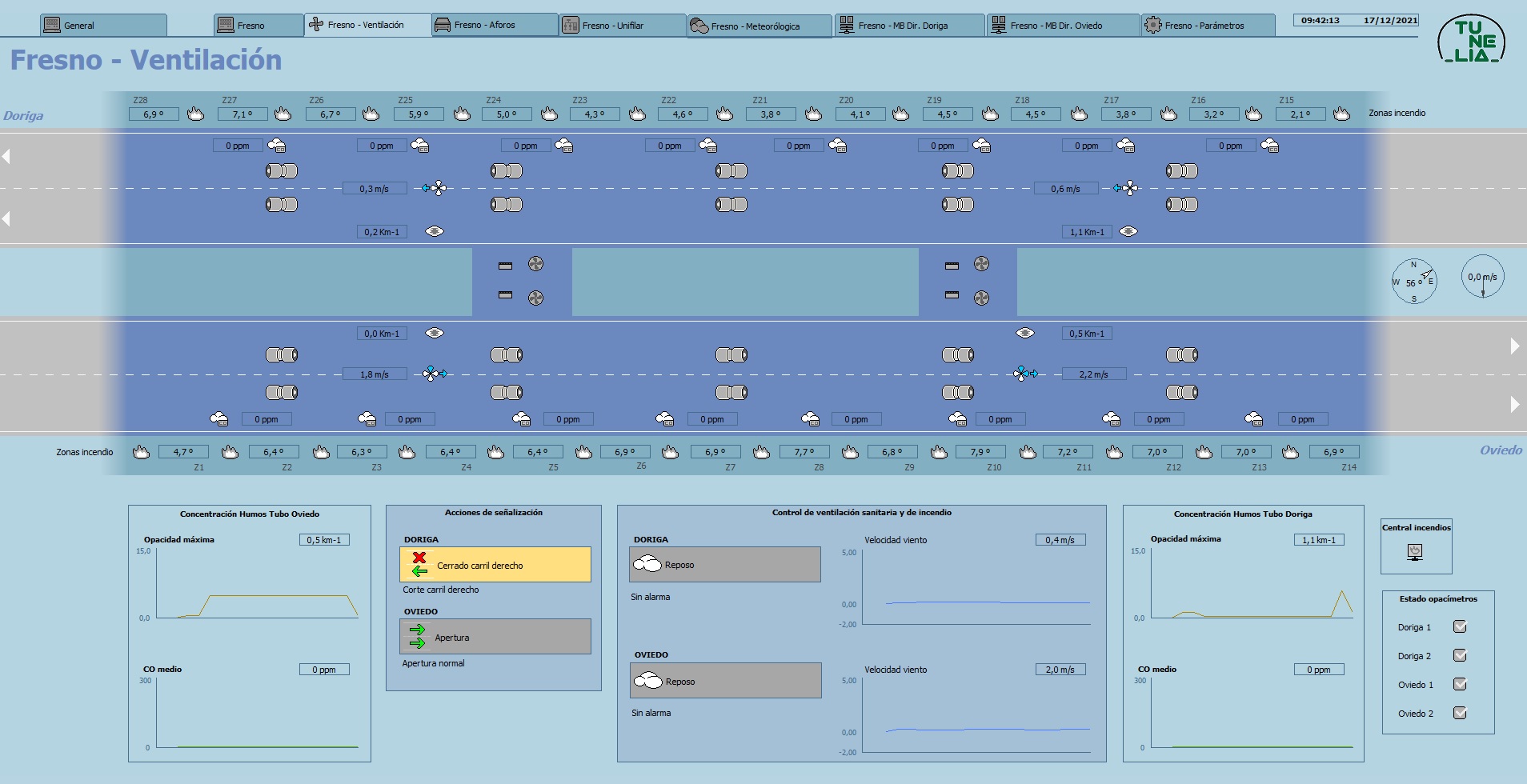Screen dimensions: 1527x784
Task: Toggle the Oviedo 2 opacimeter checkbox
Action: pos(1460,714)
